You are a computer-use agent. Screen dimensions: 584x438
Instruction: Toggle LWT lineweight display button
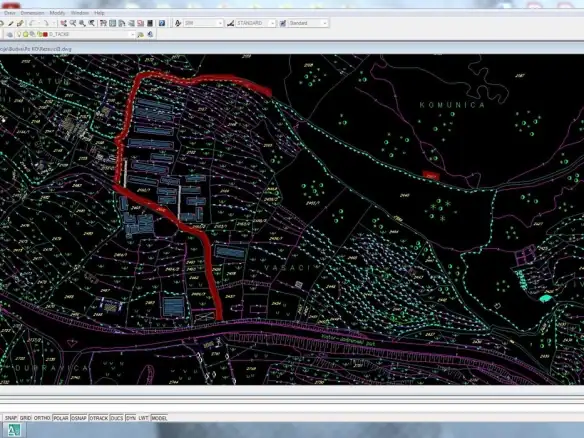tap(143, 418)
